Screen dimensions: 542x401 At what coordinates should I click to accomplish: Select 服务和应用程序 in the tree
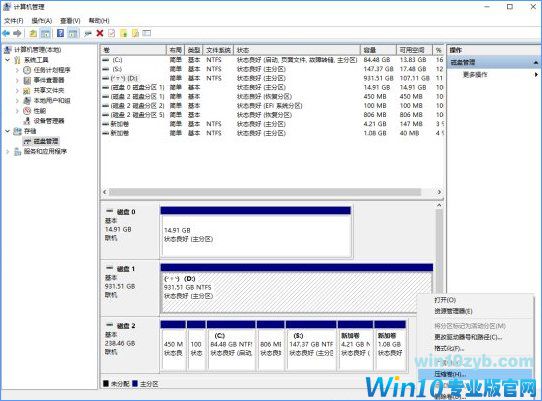[x=45, y=151]
